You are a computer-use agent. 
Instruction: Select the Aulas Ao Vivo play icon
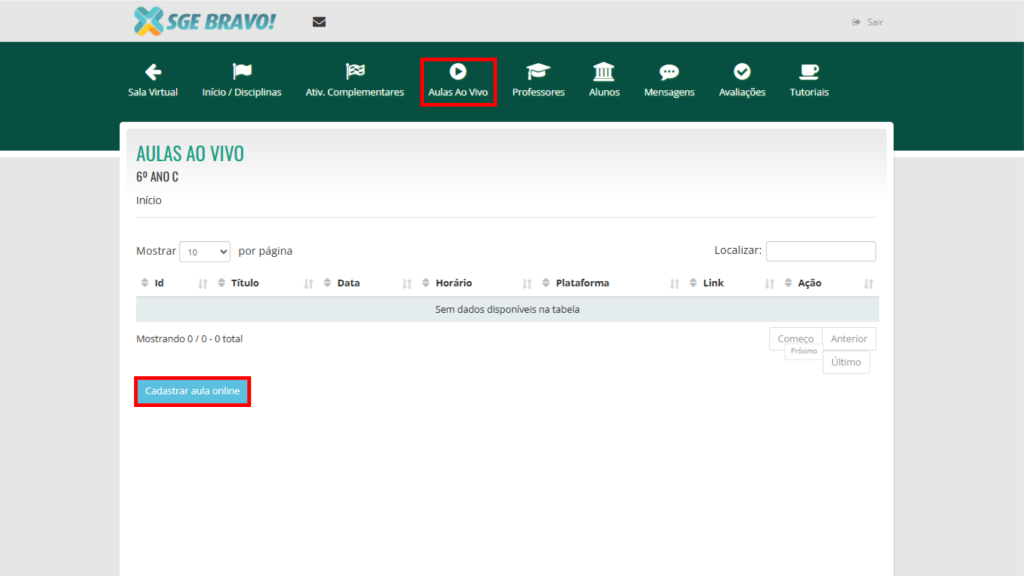tap(458, 72)
